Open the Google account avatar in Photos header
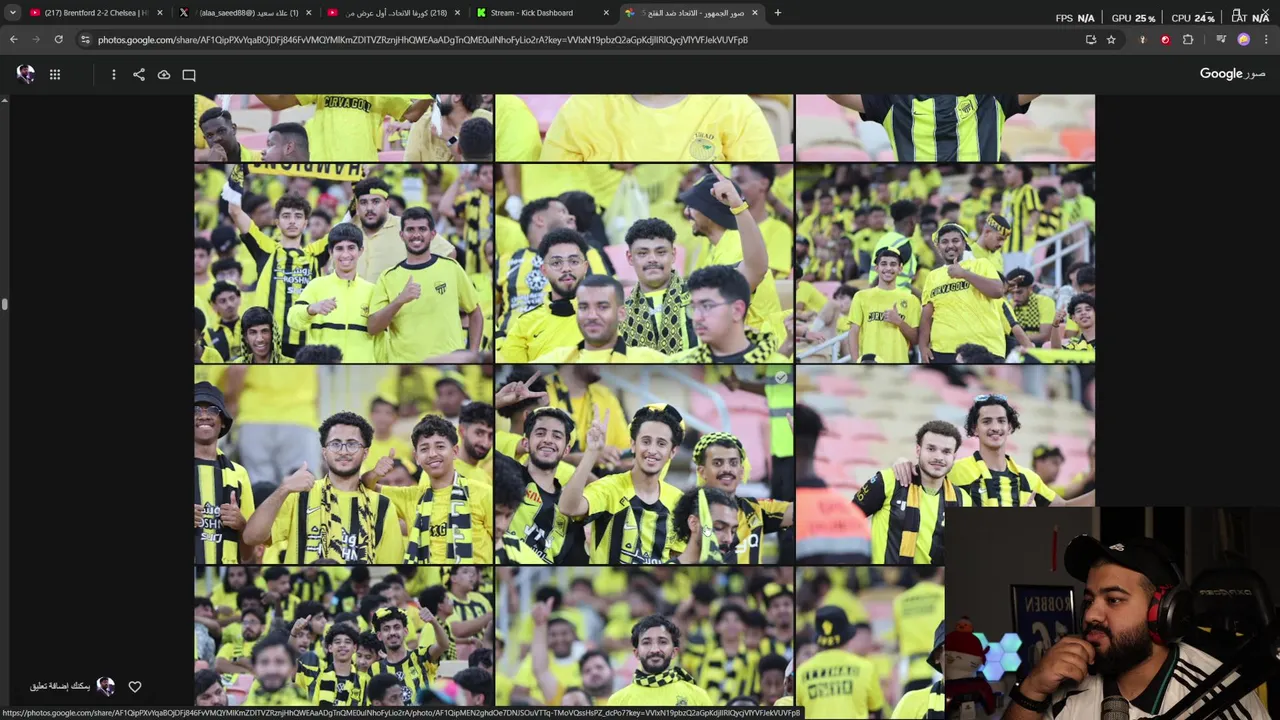Screen dimensions: 1280x720 pyautogui.click(x=26, y=74)
